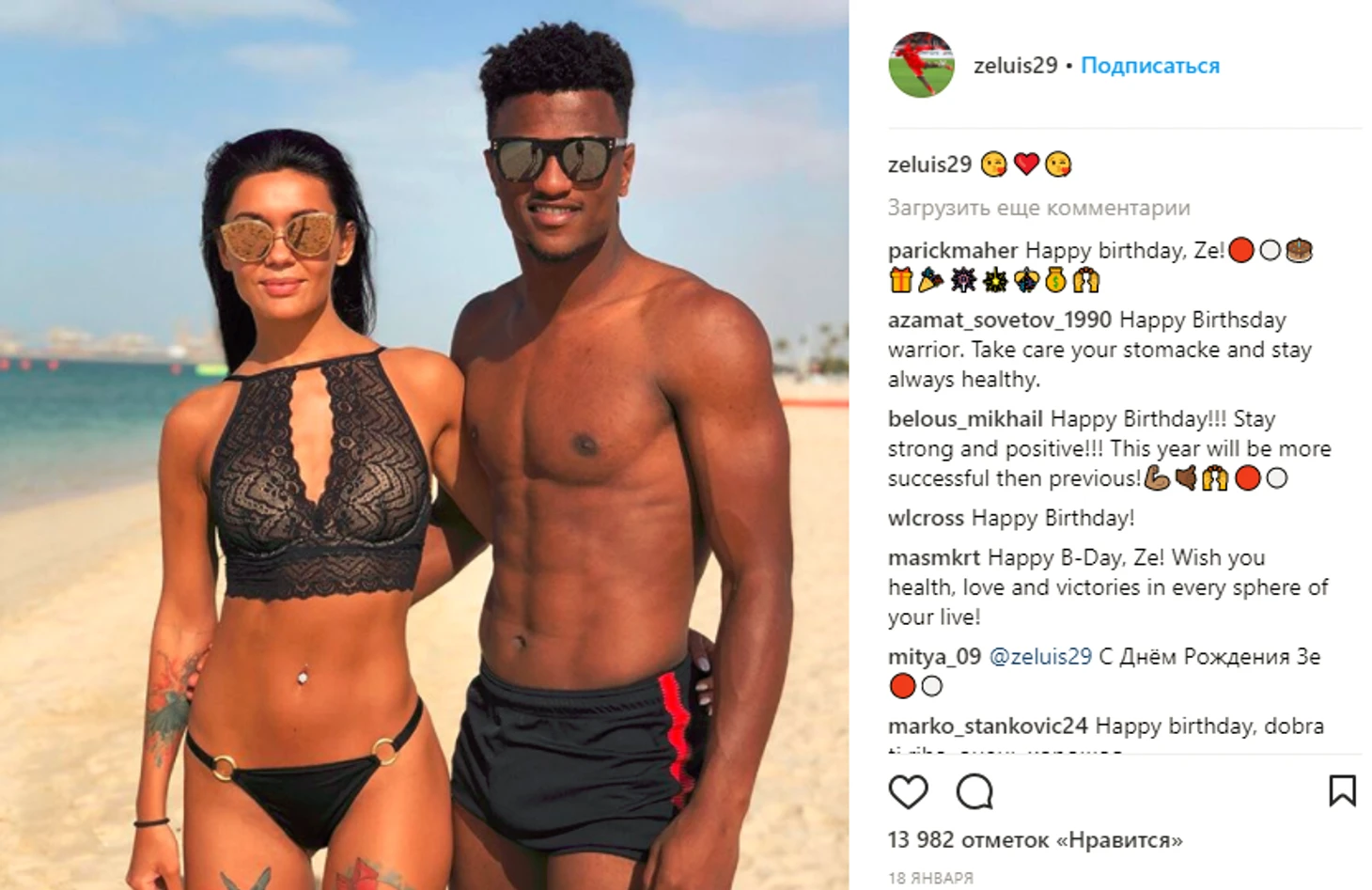Image resolution: width=1372 pixels, height=890 pixels.
Task: Click Подписаться to follow zeluis29
Action: [1150, 66]
